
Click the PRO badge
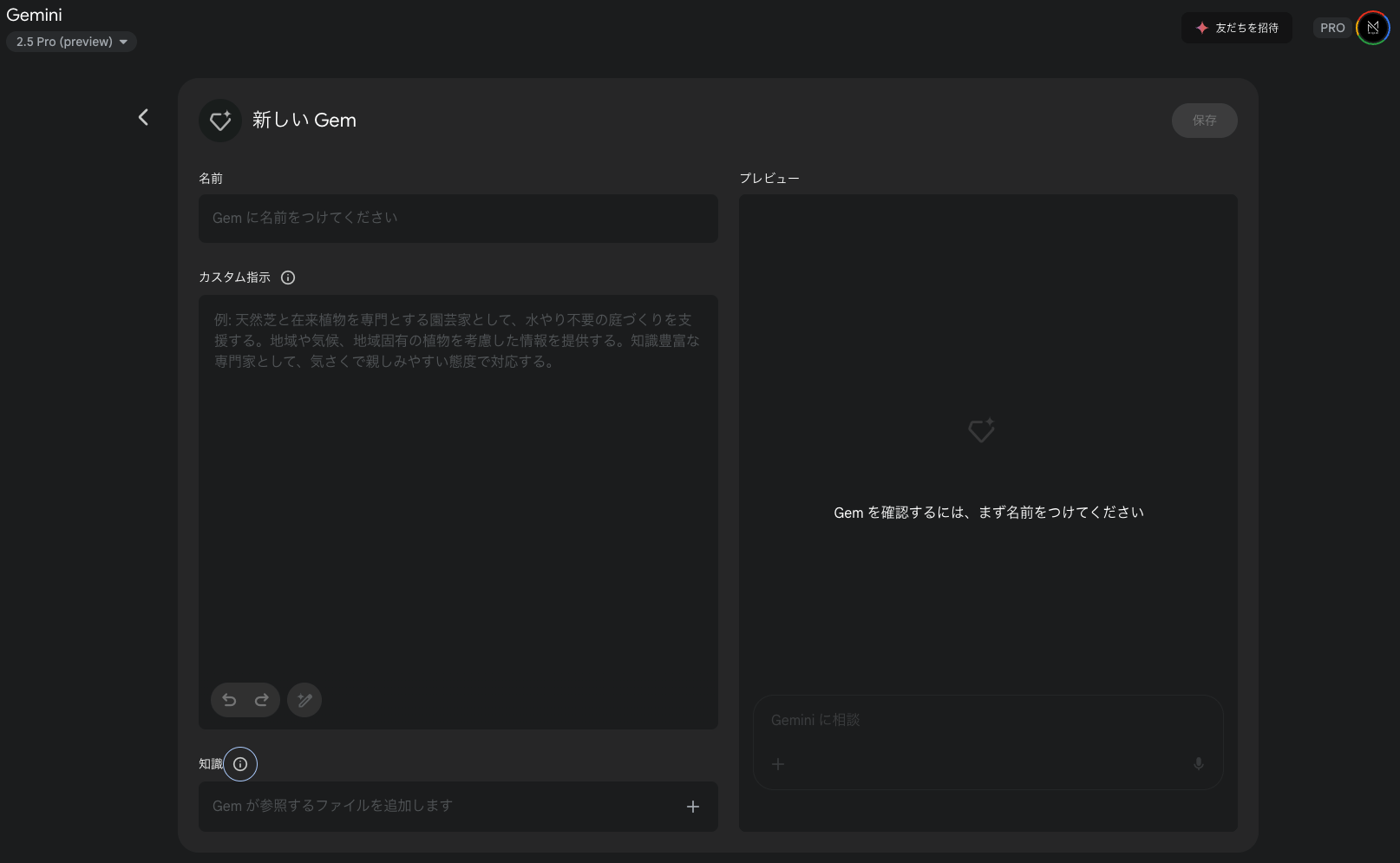(1332, 28)
